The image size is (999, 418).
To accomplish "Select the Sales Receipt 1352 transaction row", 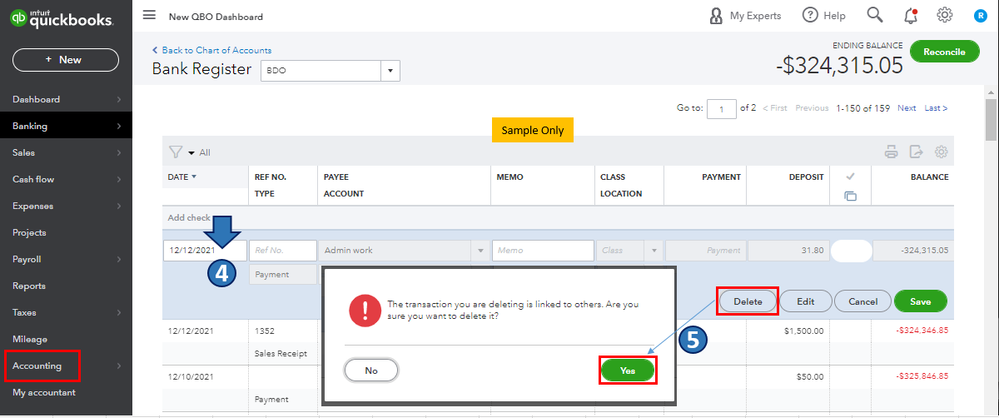I will tap(559, 342).
